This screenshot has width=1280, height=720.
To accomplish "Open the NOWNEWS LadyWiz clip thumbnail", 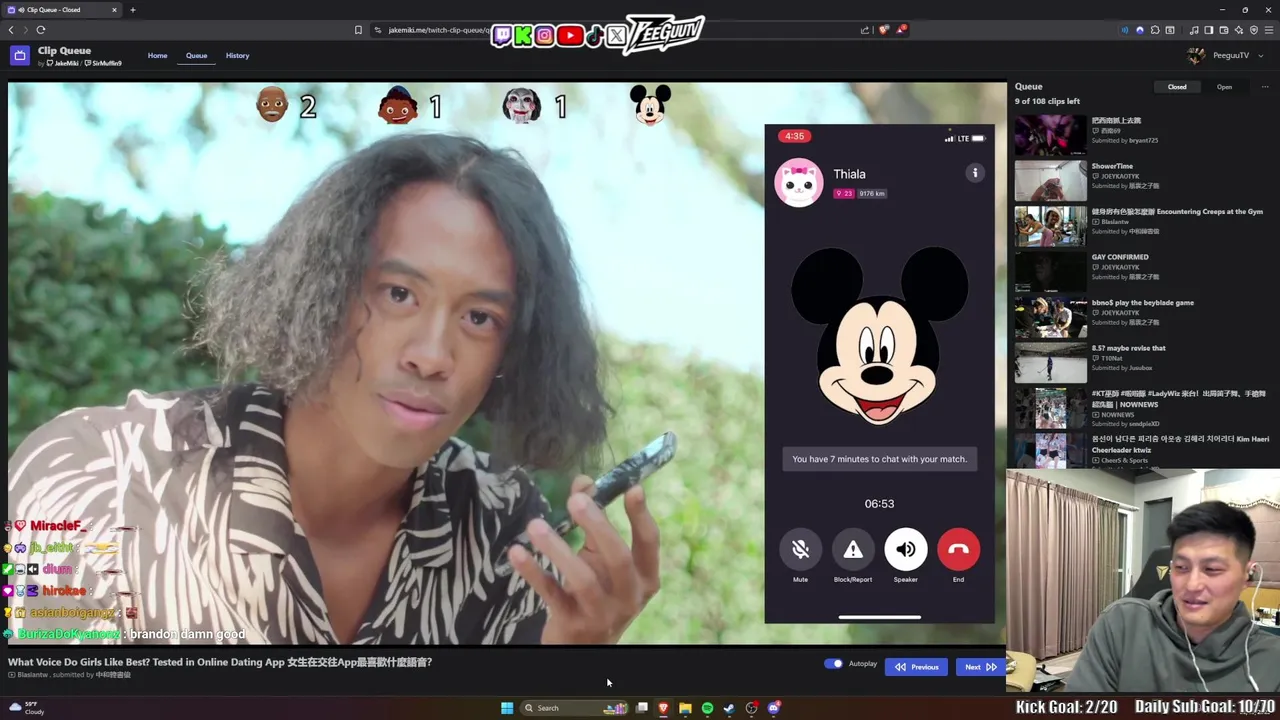I will [x=1050, y=409].
